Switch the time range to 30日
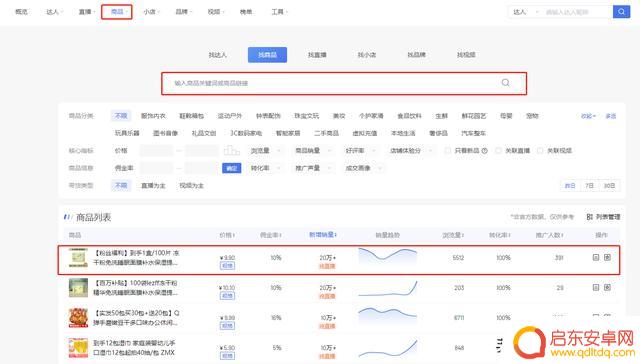 point(609,185)
